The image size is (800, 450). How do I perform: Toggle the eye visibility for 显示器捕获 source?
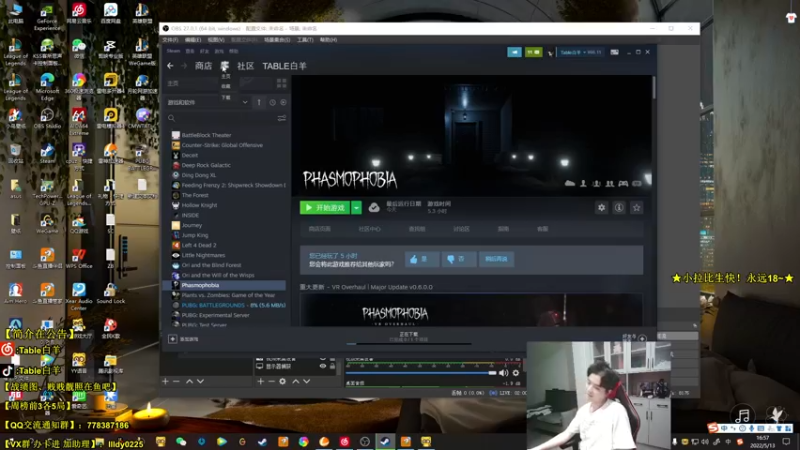point(322,366)
